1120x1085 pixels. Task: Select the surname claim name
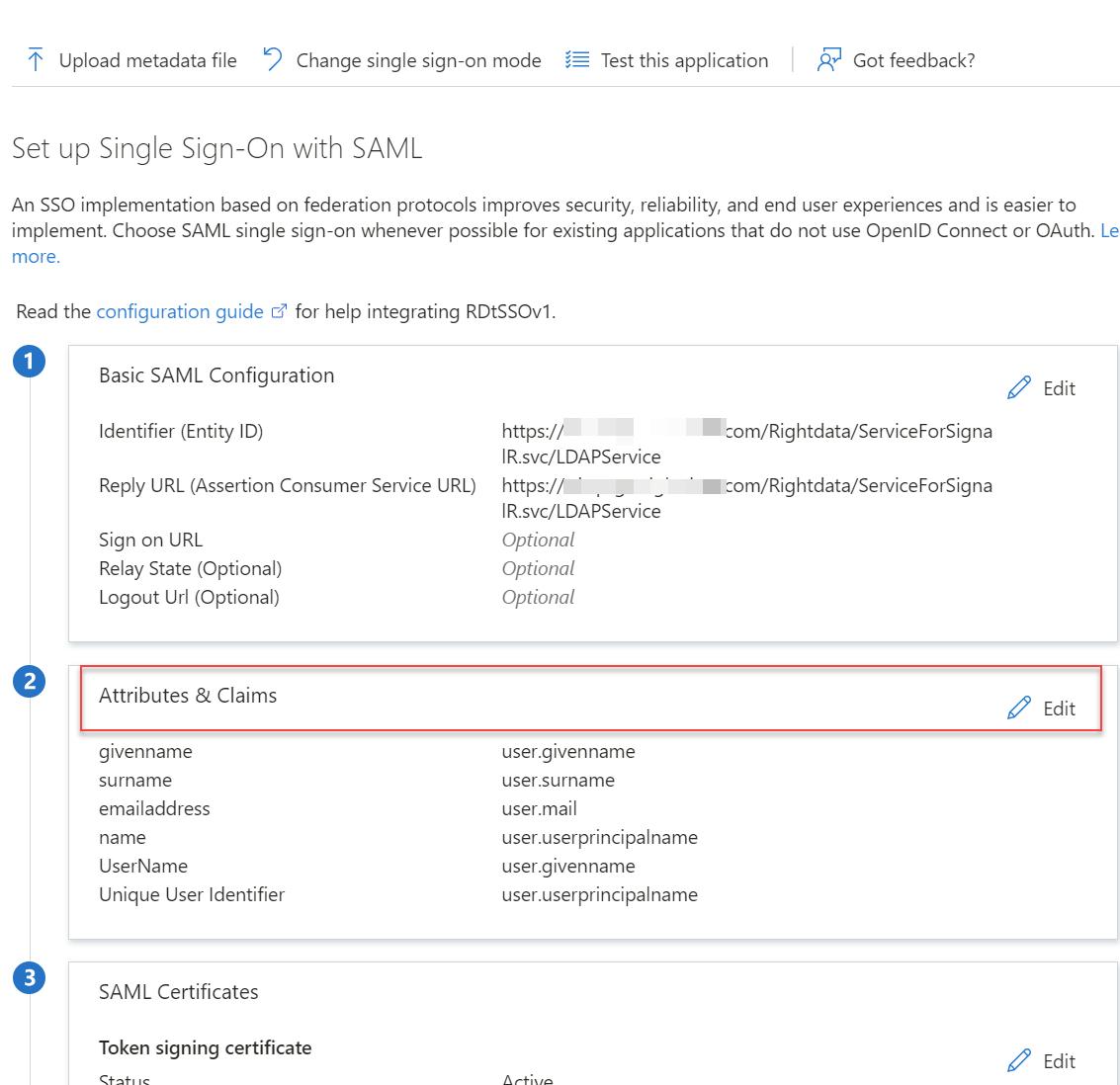pos(135,781)
